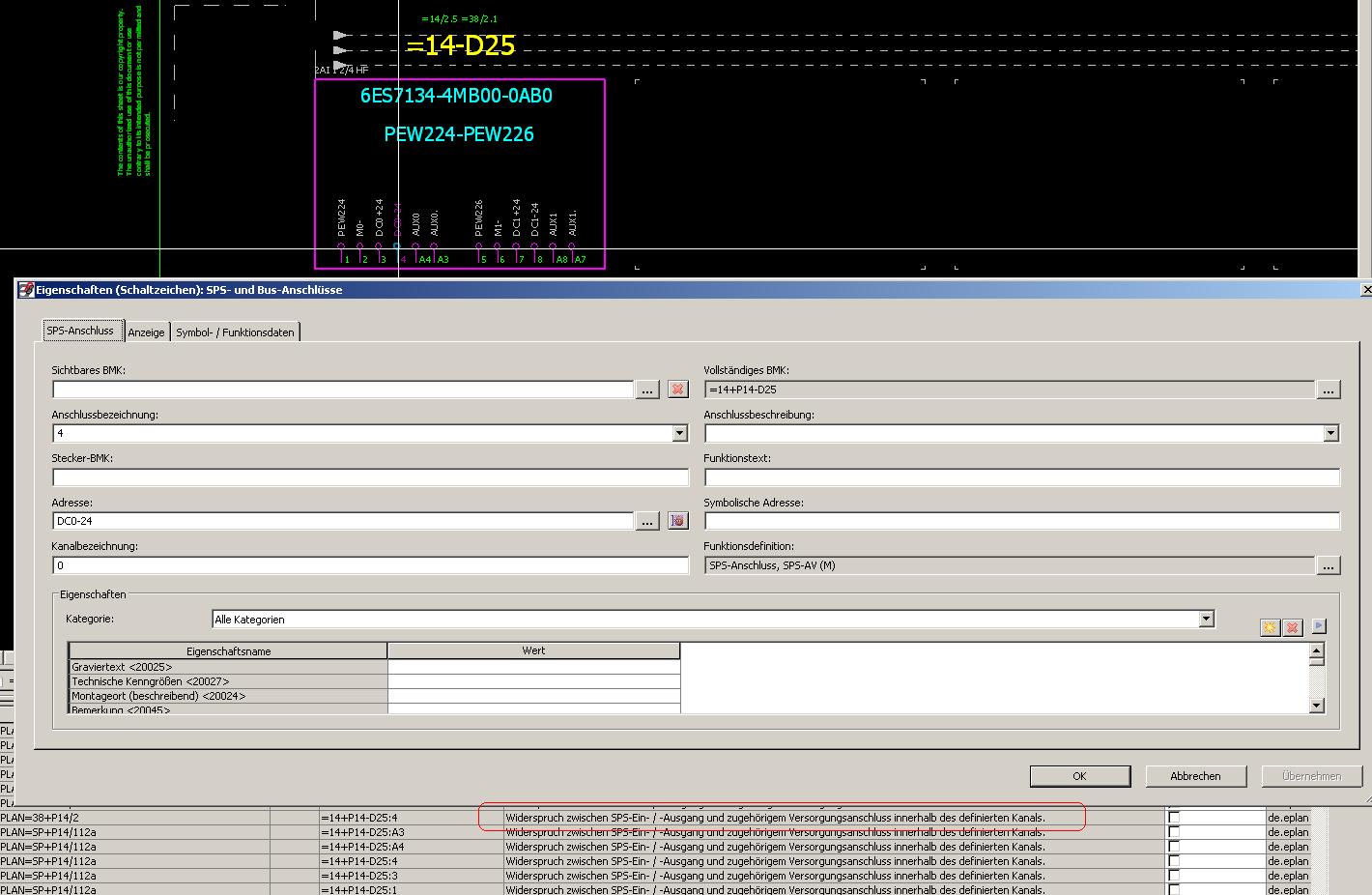
Task: Expand the Anschlussbezeichnung dropdown
Action: [679, 434]
